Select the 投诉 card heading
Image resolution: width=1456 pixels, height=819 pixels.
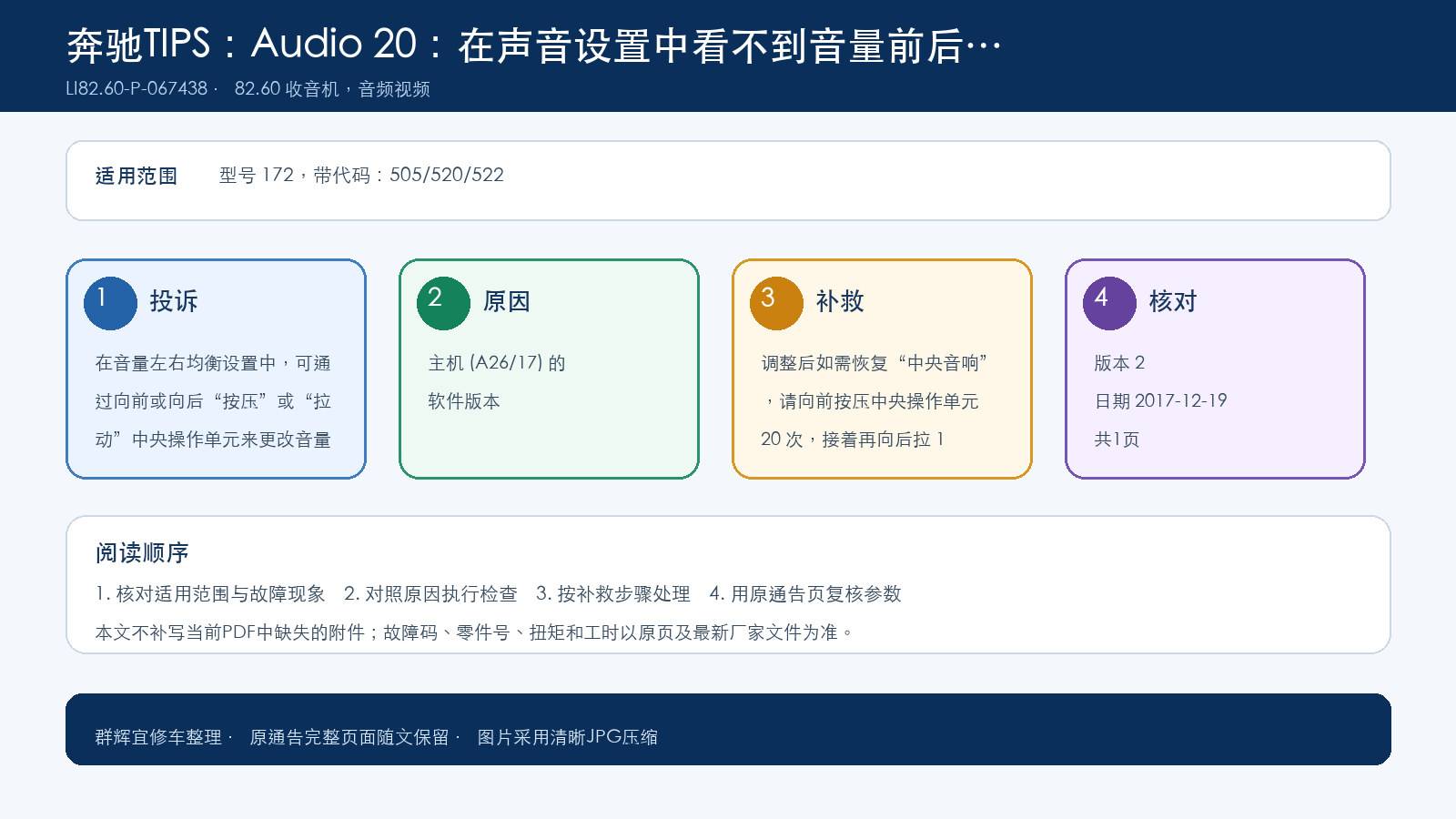coord(174,301)
